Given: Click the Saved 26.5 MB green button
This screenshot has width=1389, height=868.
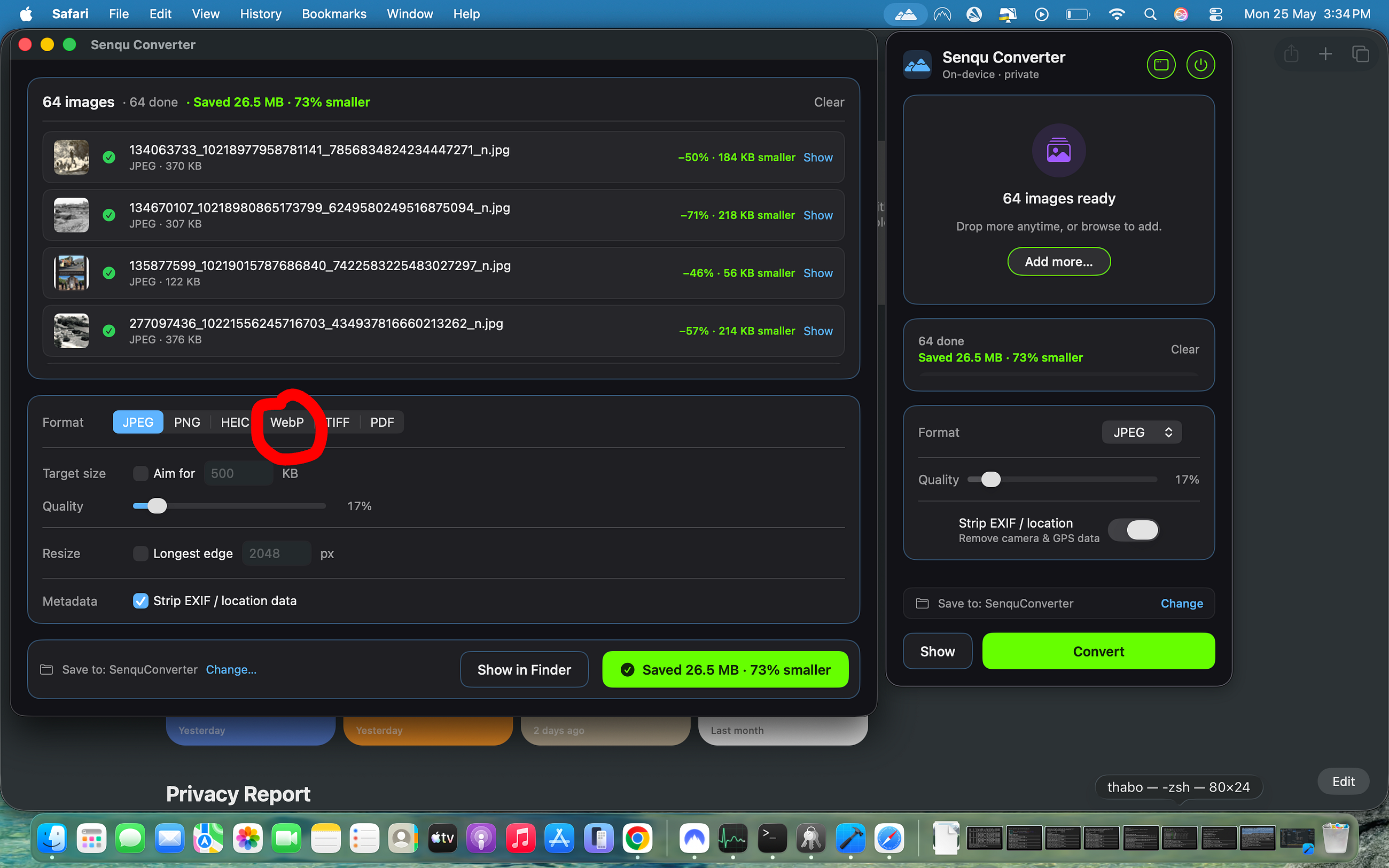Looking at the screenshot, I should 725,669.
